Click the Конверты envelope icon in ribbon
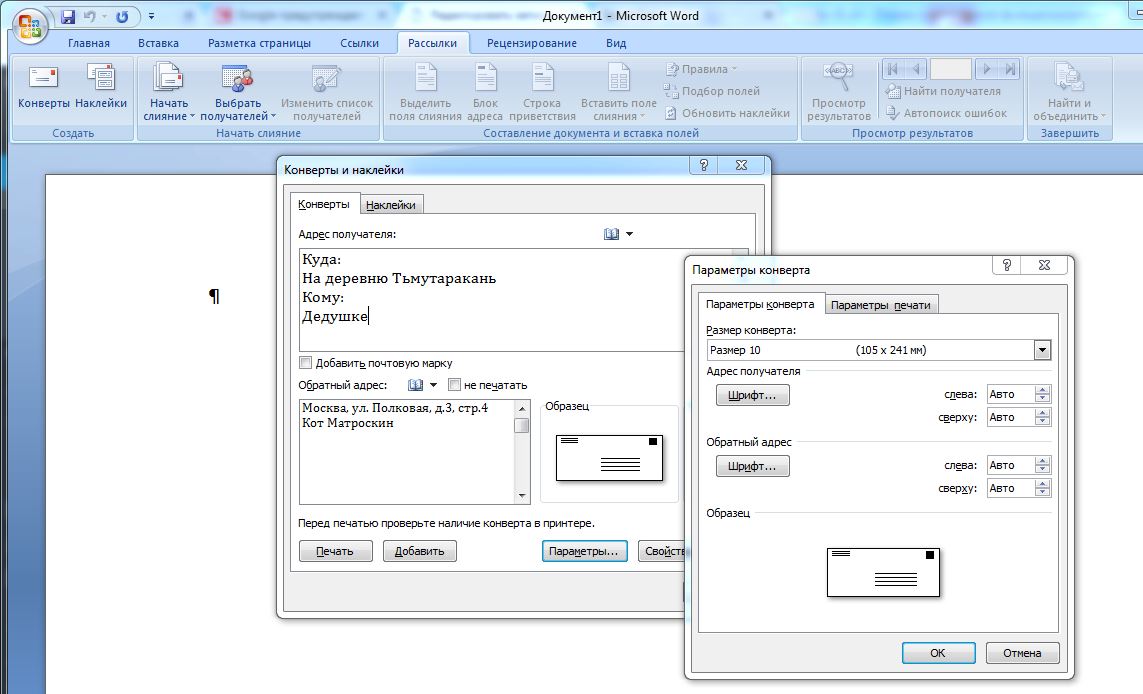The height and width of the screenshot is (694, 1143). (43, 78)
